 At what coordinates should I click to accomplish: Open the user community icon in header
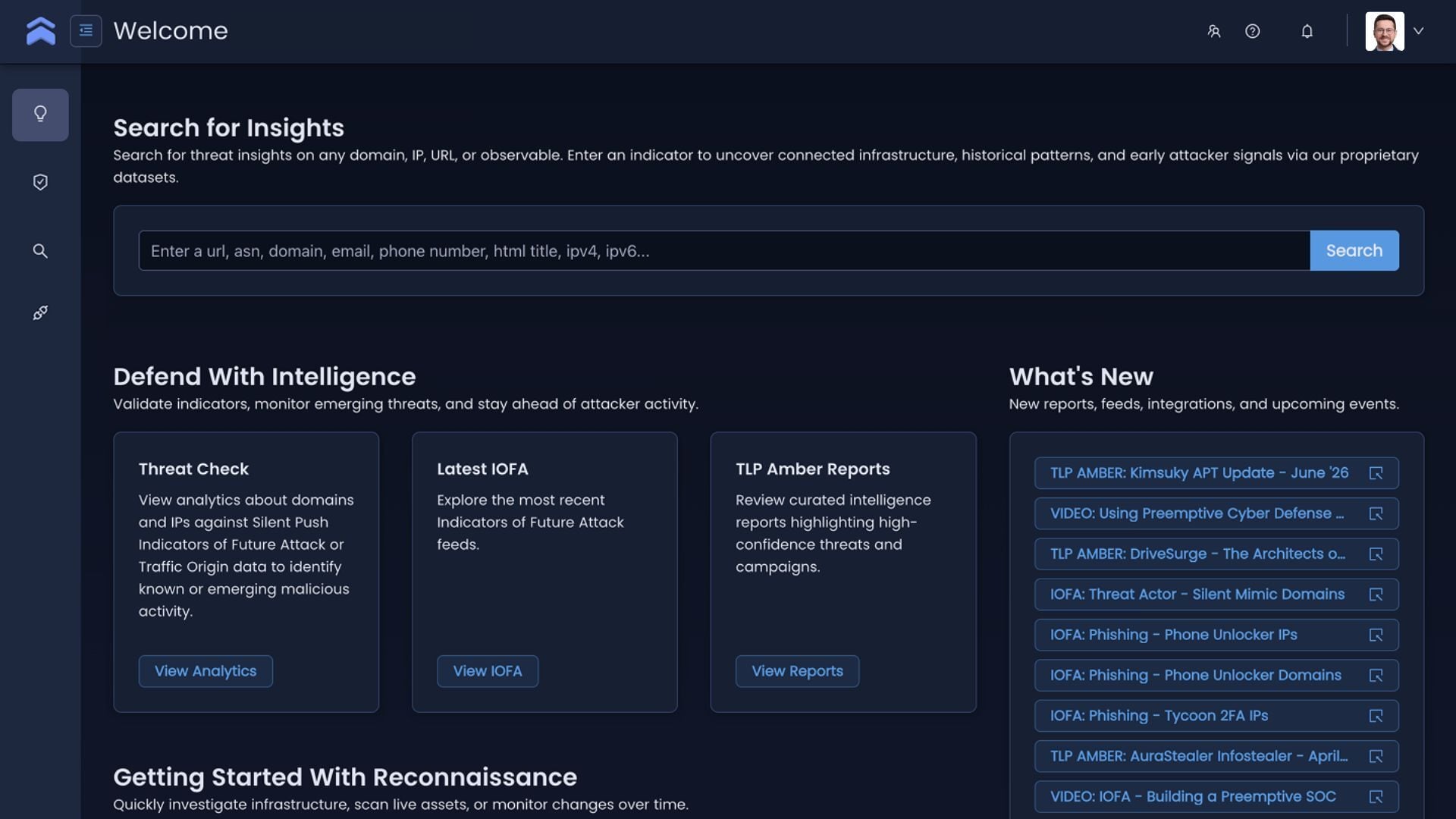(x=1214, y=31)
